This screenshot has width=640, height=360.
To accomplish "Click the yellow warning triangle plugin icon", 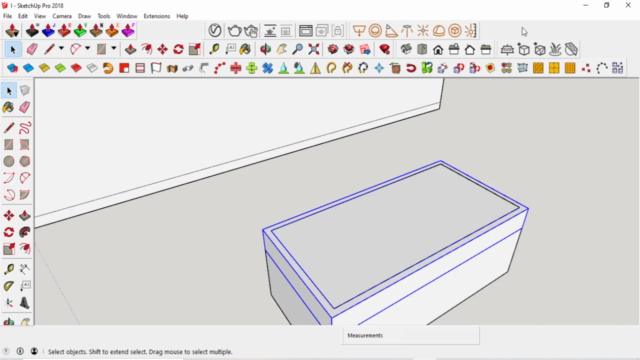I will (315, 68).
